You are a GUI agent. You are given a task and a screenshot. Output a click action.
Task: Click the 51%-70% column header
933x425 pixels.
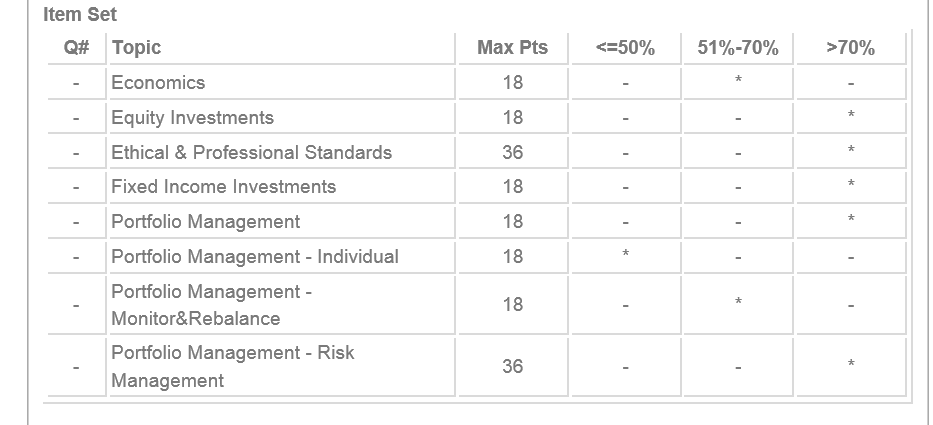click(x=738, y=48)
